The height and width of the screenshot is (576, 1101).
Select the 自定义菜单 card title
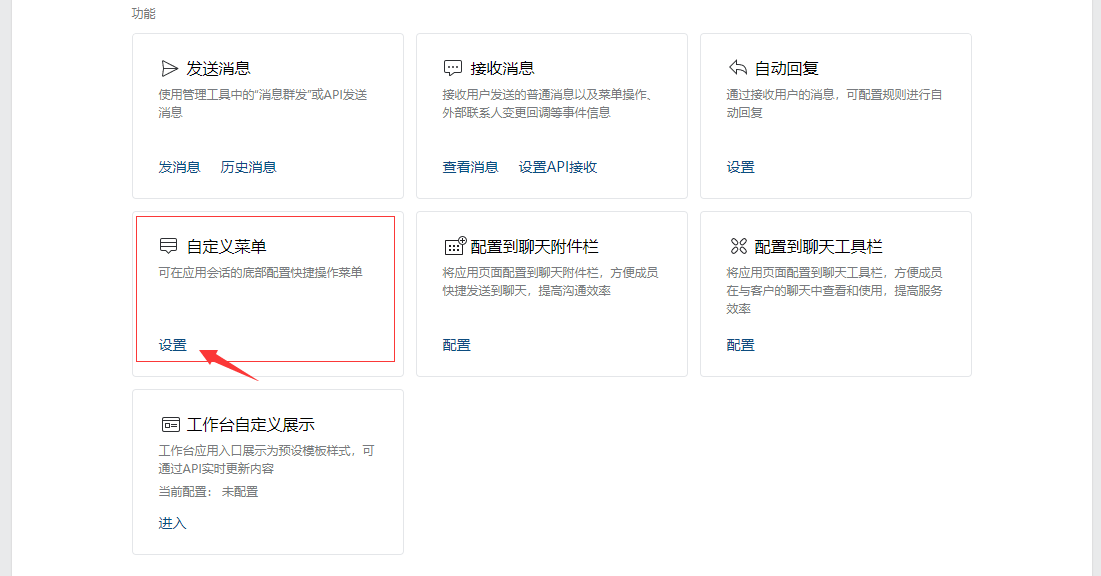coord(226,247)
